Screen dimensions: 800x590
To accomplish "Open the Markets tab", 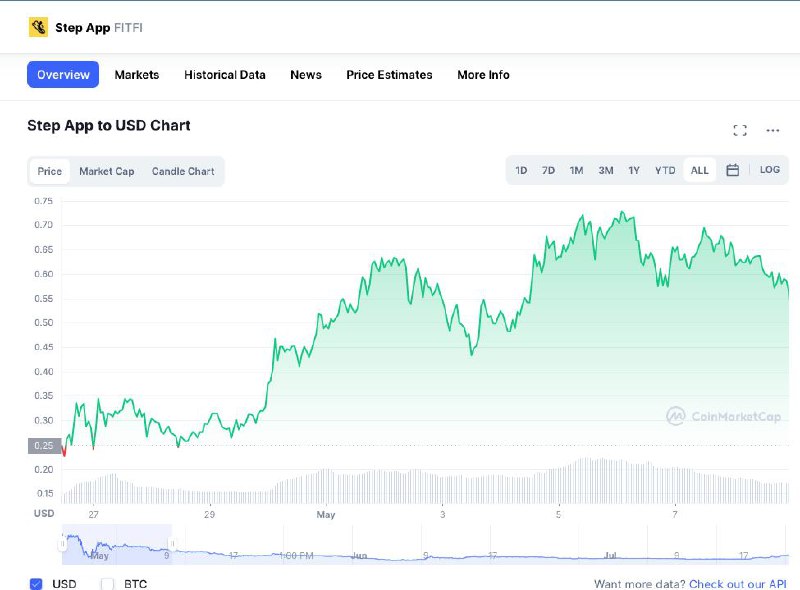I will [x=137, y=75].
